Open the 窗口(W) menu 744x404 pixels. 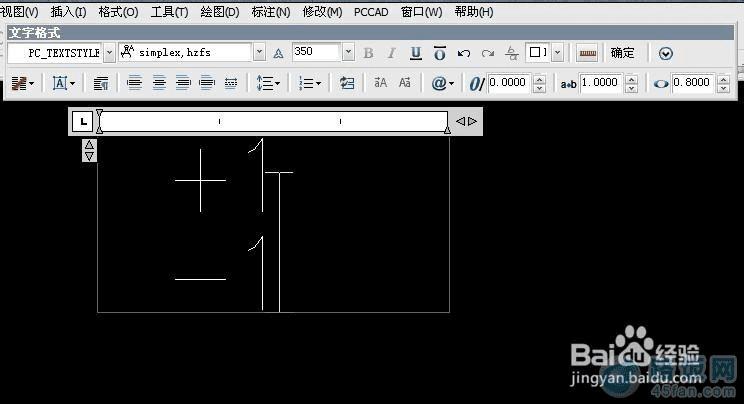[421, 12]
